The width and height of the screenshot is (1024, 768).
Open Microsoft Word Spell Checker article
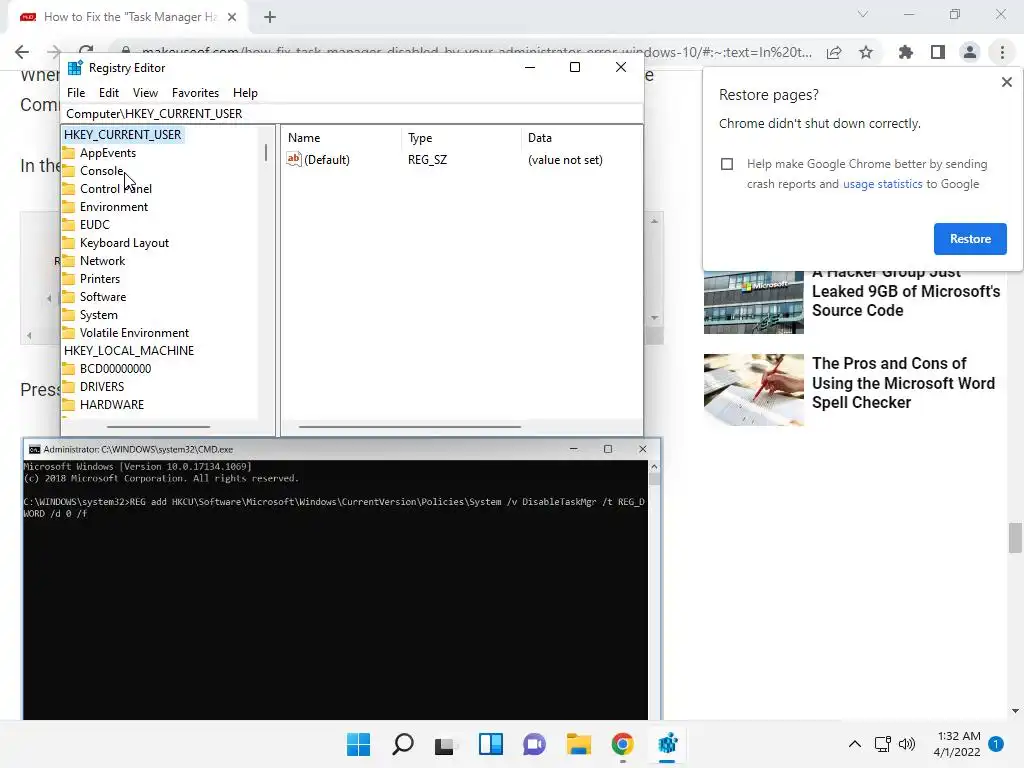(x=903, y=383)
